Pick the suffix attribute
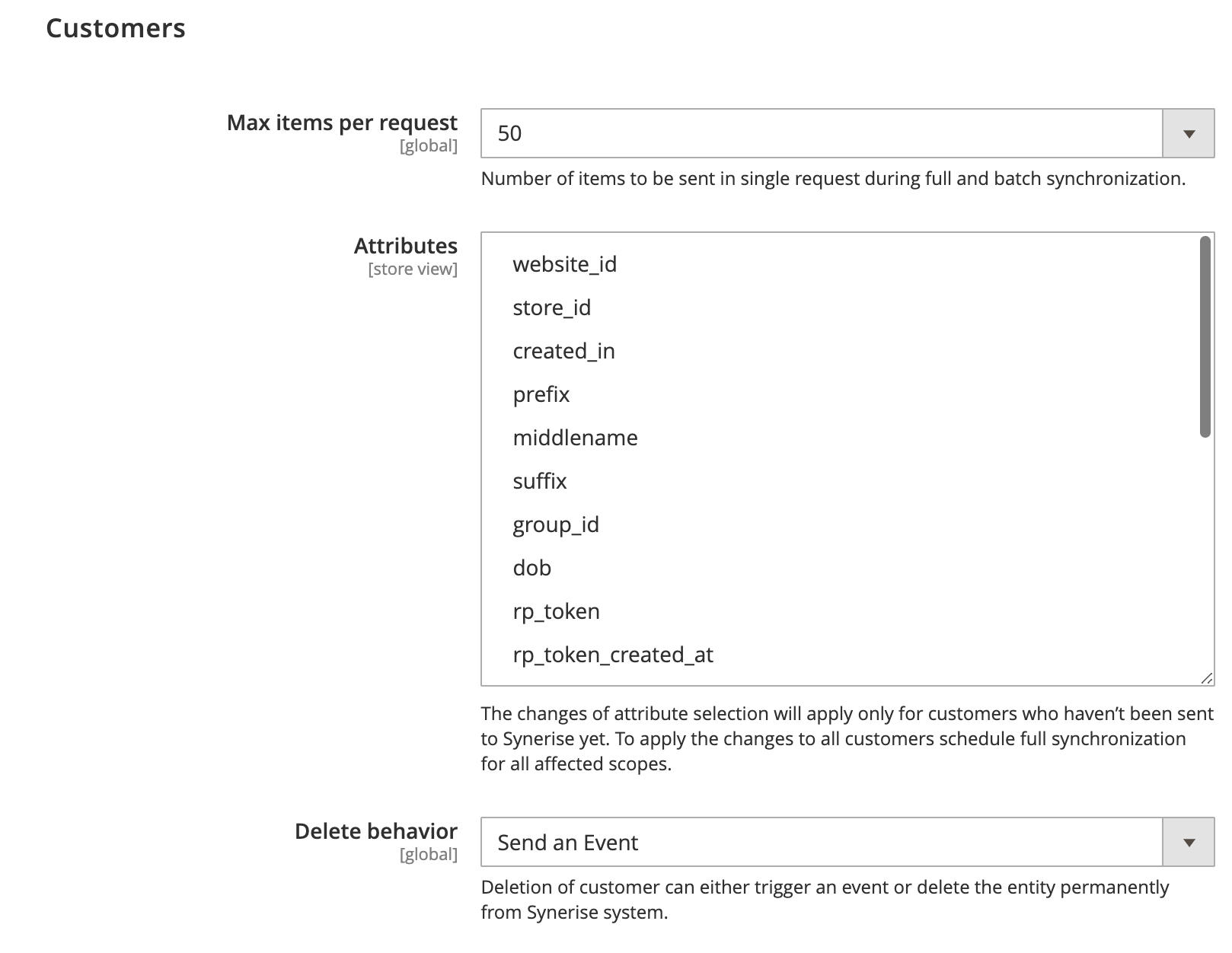The height and width of the screenshot is (953, 1232). [539, 481]
